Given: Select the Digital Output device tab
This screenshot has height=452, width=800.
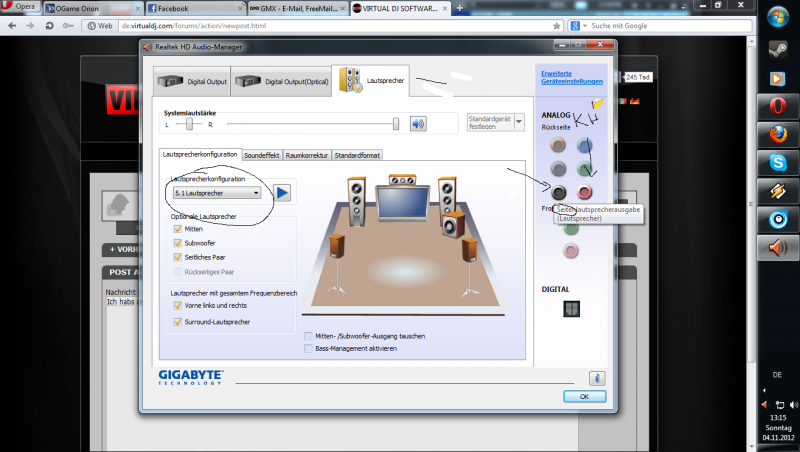Looking at the screenshot, I should click(x=192, y=81).
